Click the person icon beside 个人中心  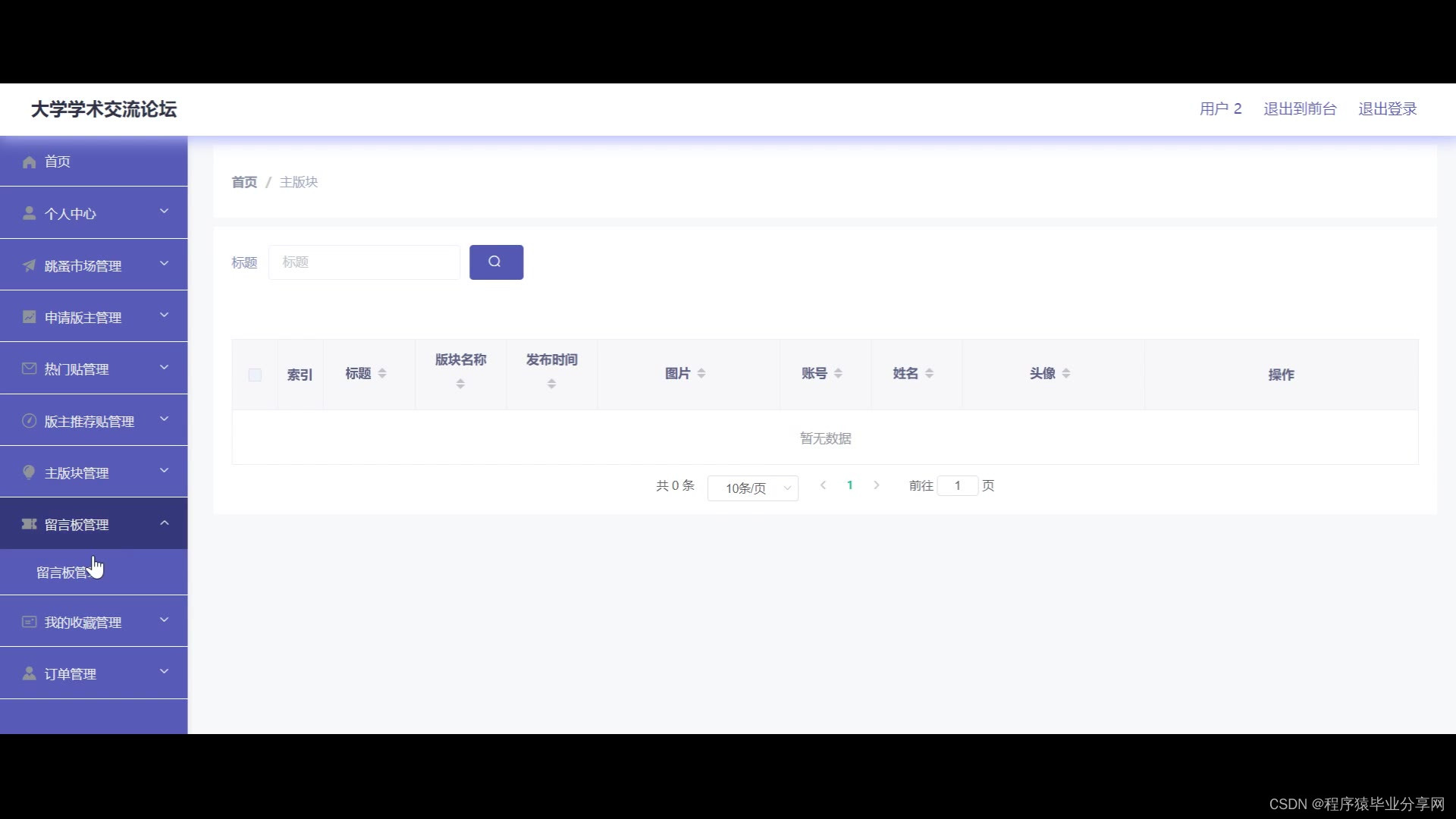point(29,214)
